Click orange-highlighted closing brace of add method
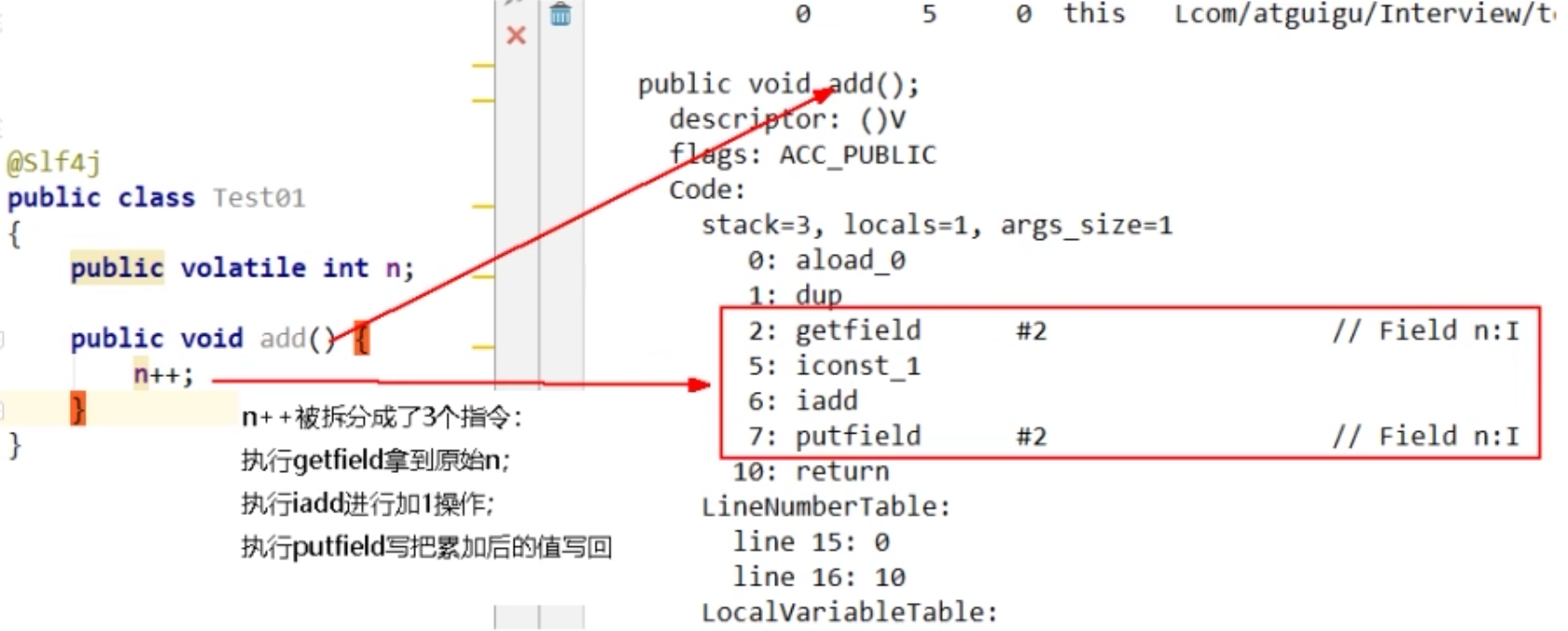The image size is (1568, 631). point(78,409)
